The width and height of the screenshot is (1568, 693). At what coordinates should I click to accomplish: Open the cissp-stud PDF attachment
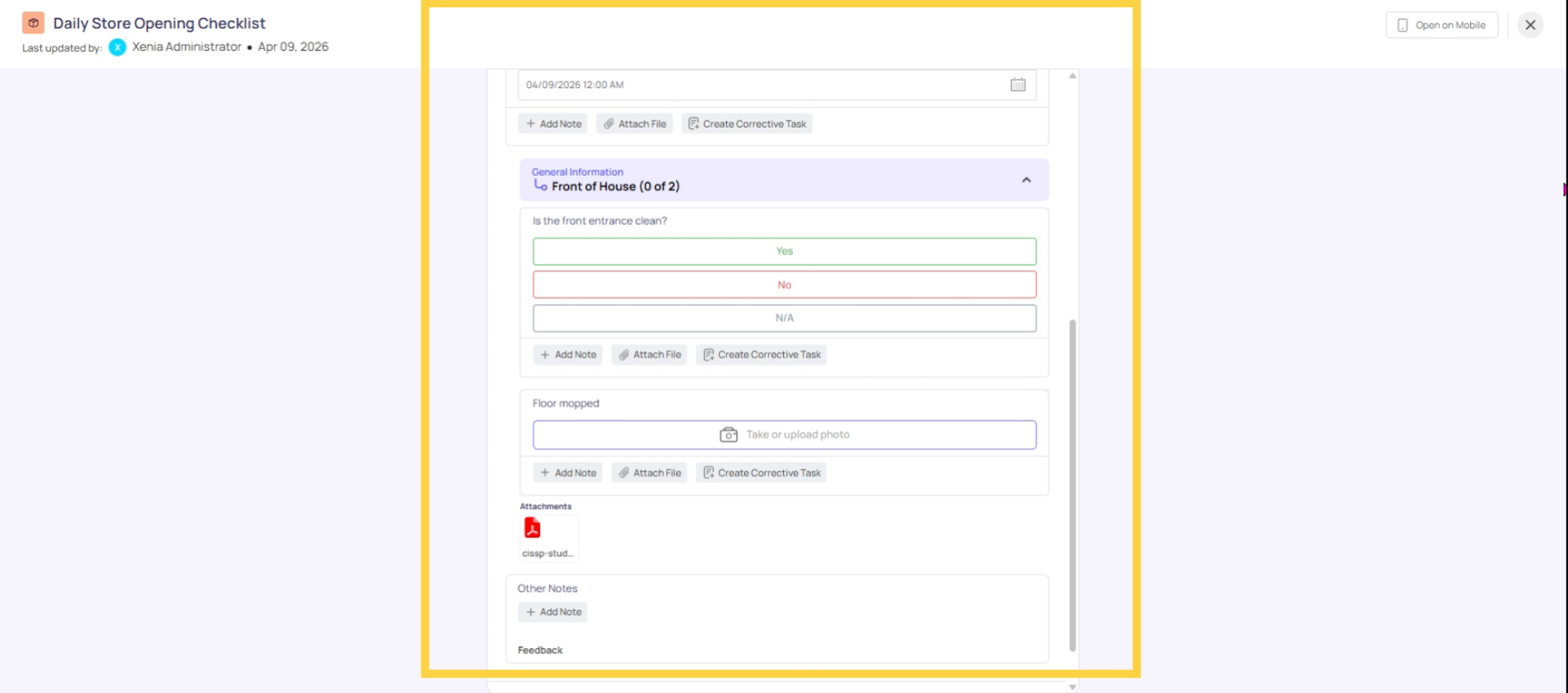click(x=549, y=538)
